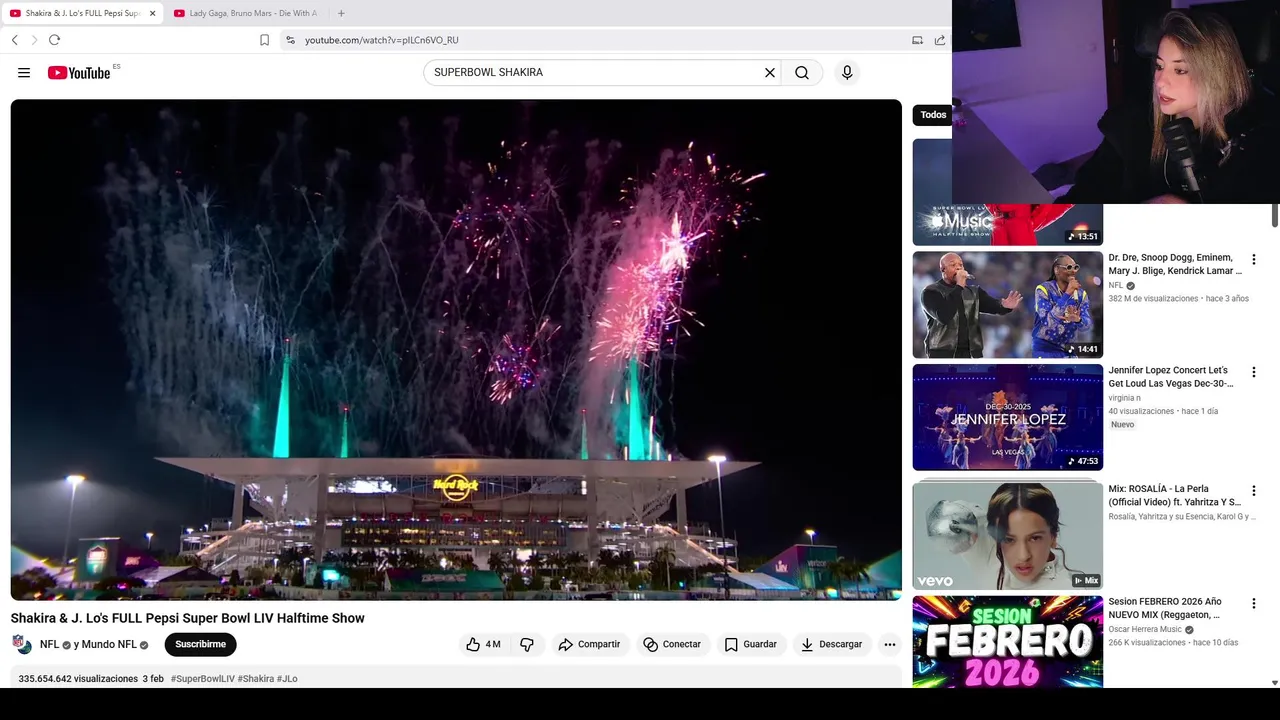The image size is (1280, 720).
Task: Open the YouTube hamburger guide menu
Action: coord(24,73)
